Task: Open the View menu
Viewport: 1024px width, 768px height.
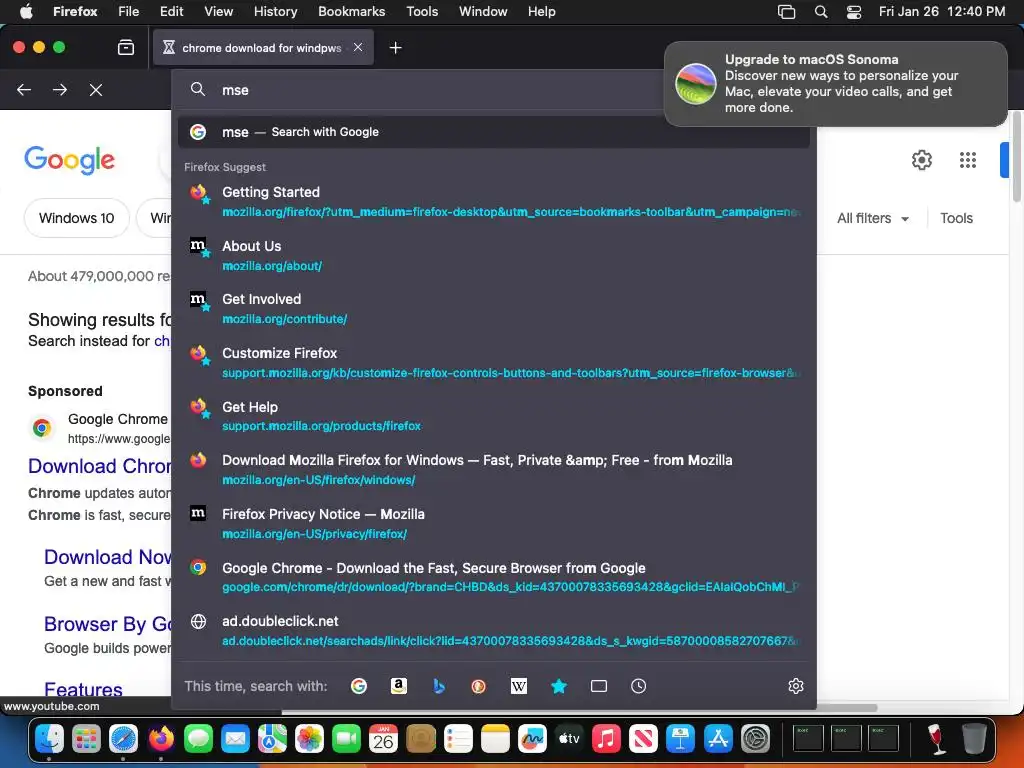Action: 218,12
